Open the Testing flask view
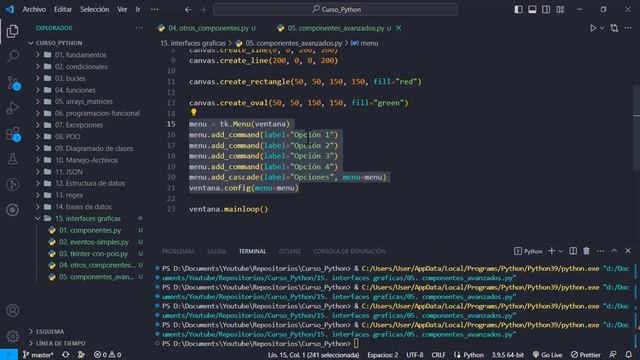The width and height of the screenshot is (640, 360). (x=13, y=159)
